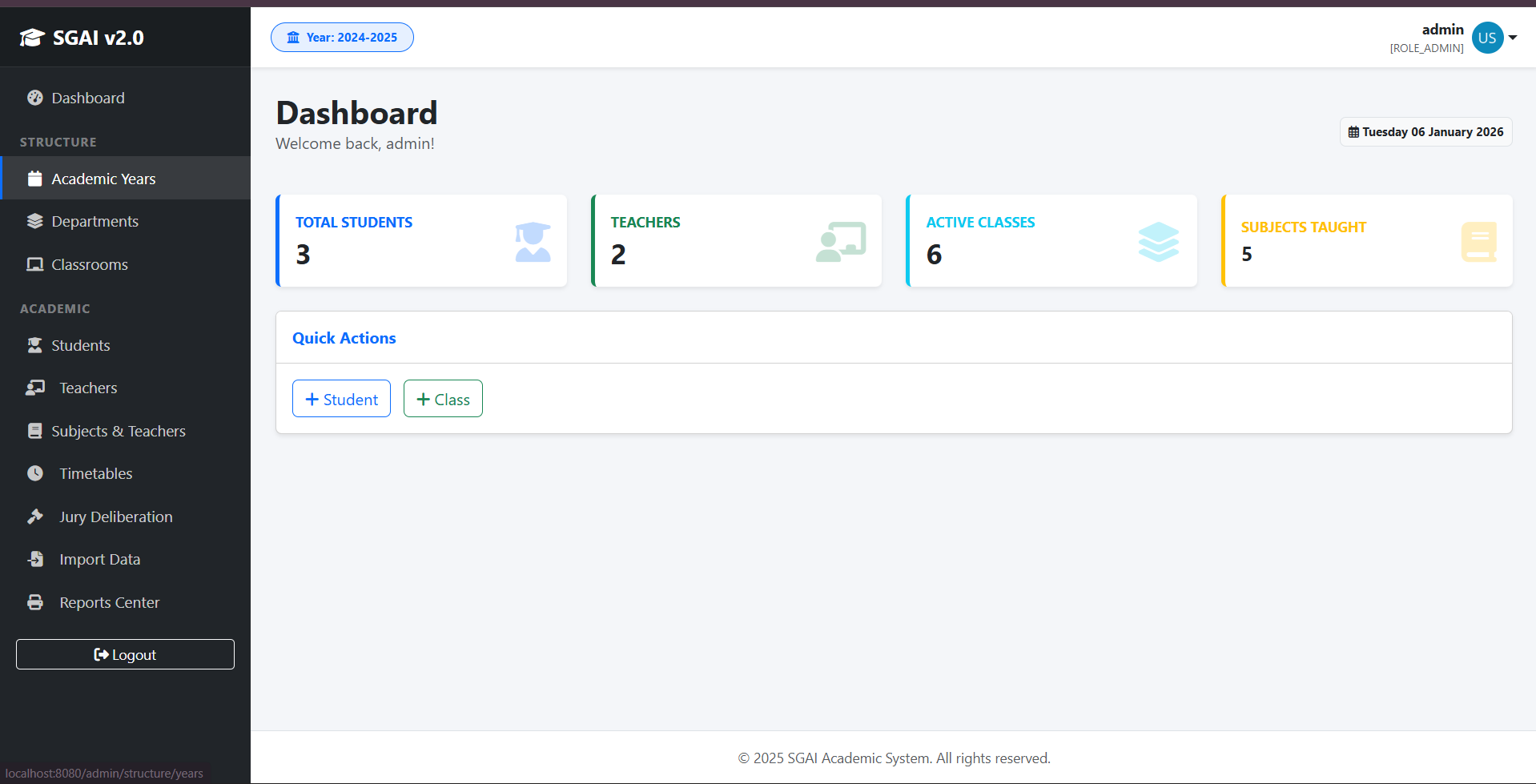This screenshot has width=1536, height=784.
Task: Go to Departments page
Action: click(x=125, y=221)
